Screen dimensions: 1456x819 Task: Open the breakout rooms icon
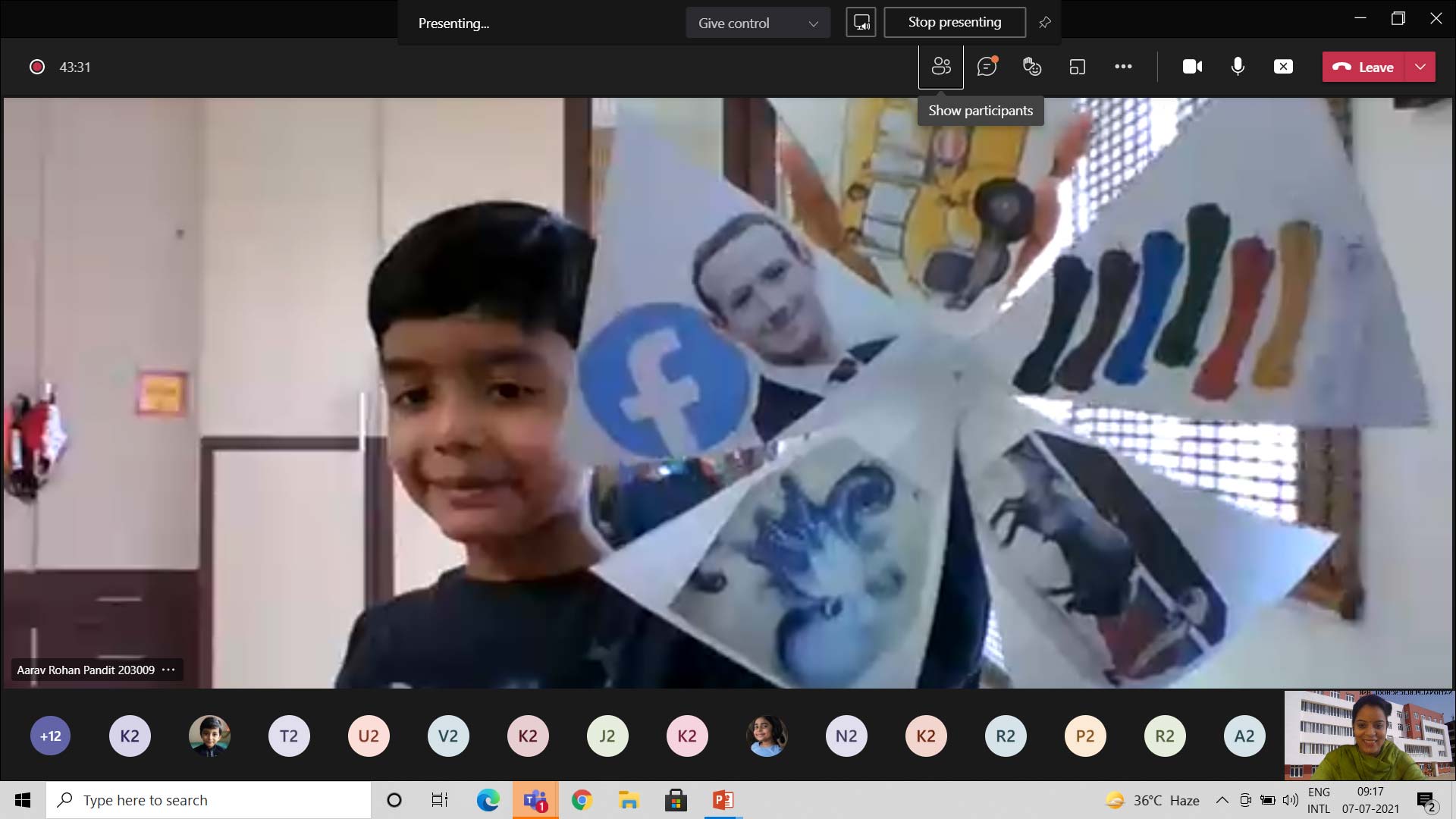point(1078,67)
